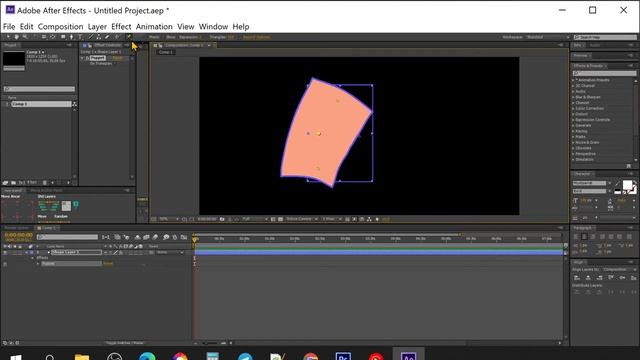Open the Workspace dropdown
This screenshot has width=640, height=360.
click(547, 37)
